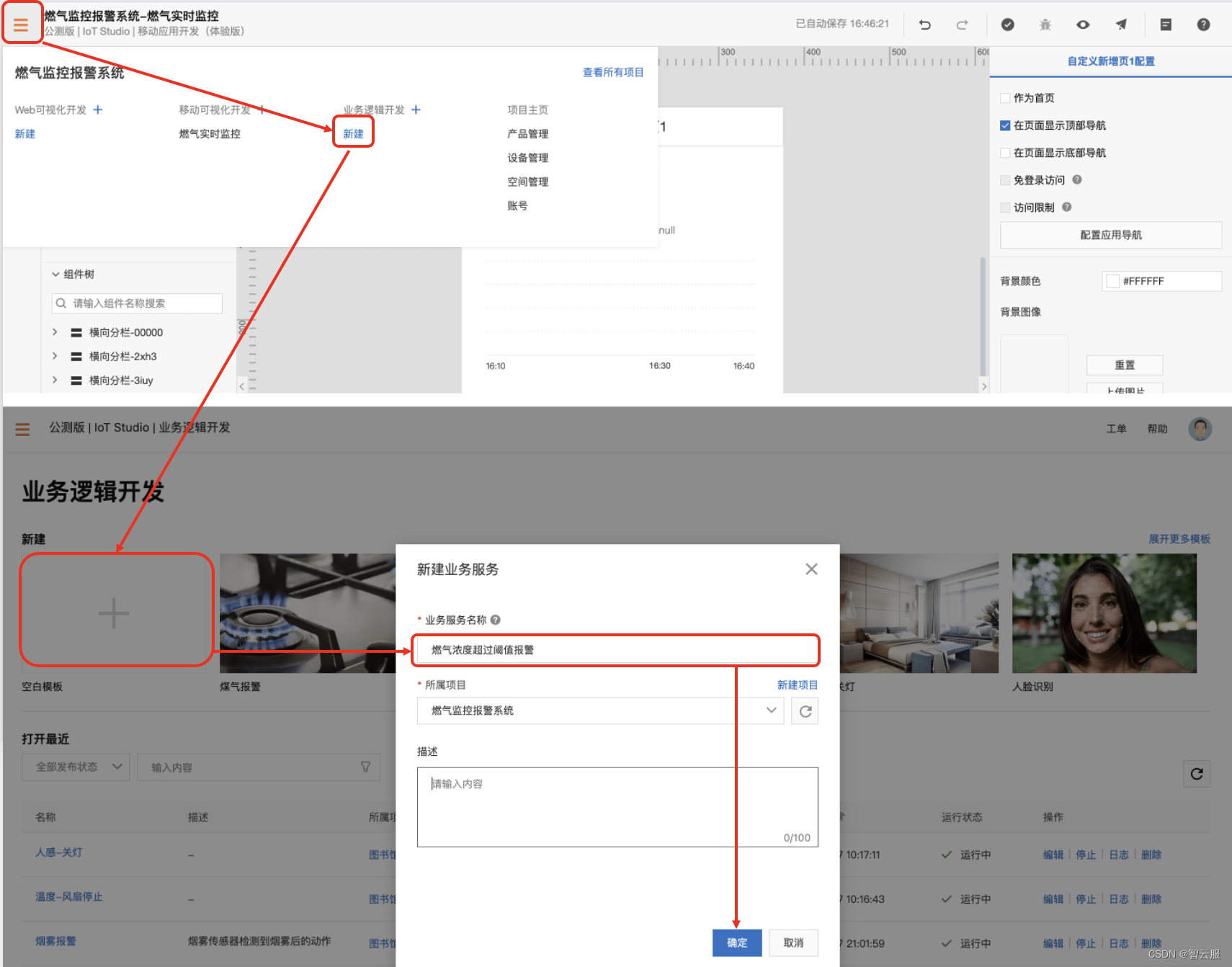Toggle the 访问限制 checkbox
Image resolution: width=1232 pixels, height=967 pixels.
1005,208
